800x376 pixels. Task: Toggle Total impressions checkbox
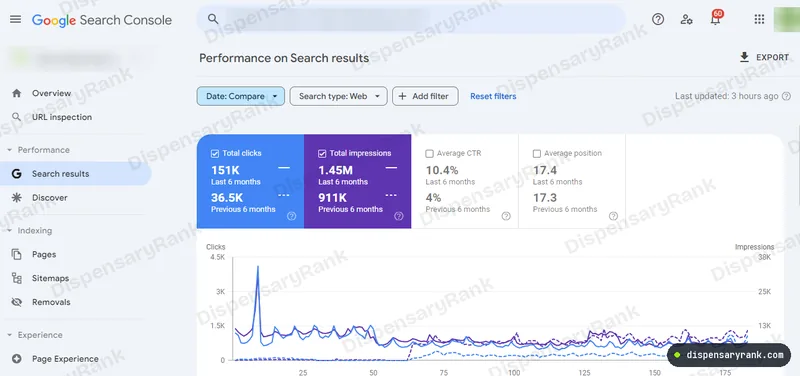click(x=322, y=153)
